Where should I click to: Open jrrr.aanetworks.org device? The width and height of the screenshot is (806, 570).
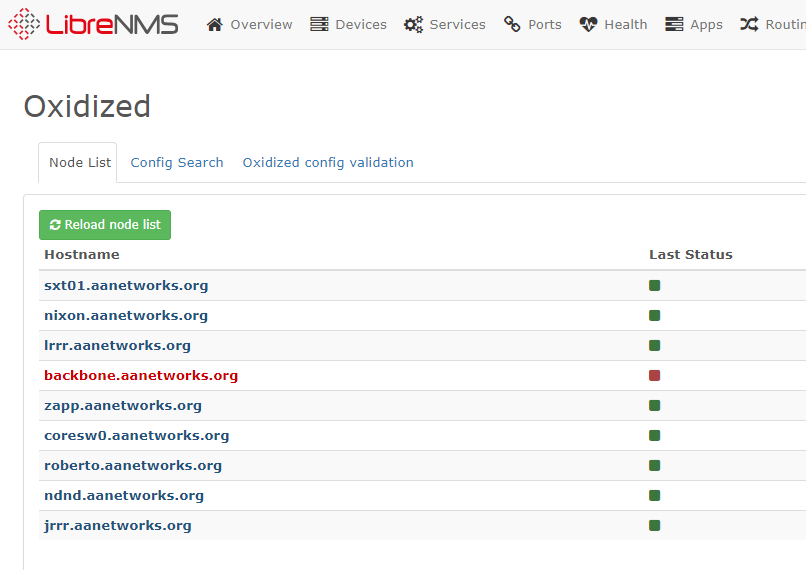pyautogui.click(x=118, y=525)
